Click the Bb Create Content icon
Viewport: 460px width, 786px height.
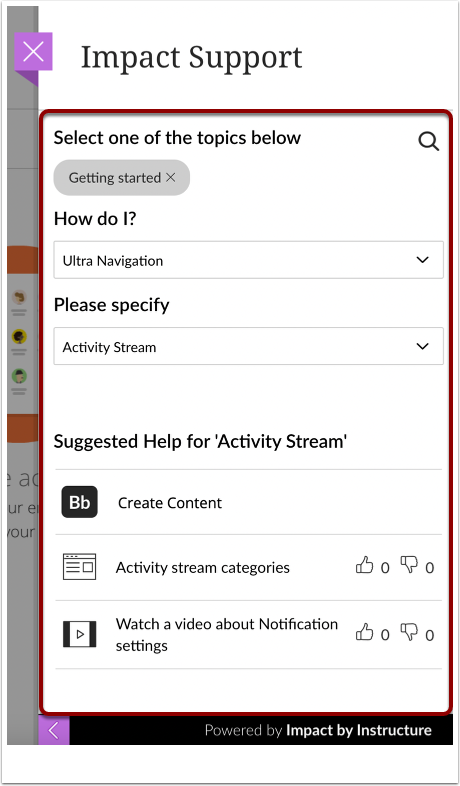coord(80,502)
